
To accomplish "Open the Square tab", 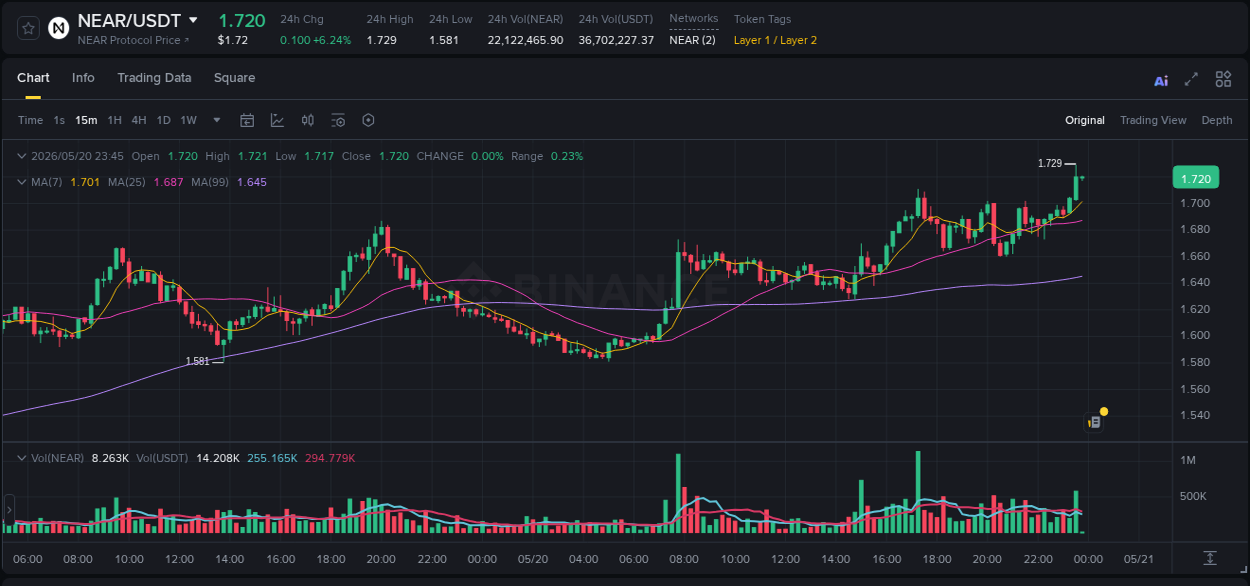I will point(234,78).
